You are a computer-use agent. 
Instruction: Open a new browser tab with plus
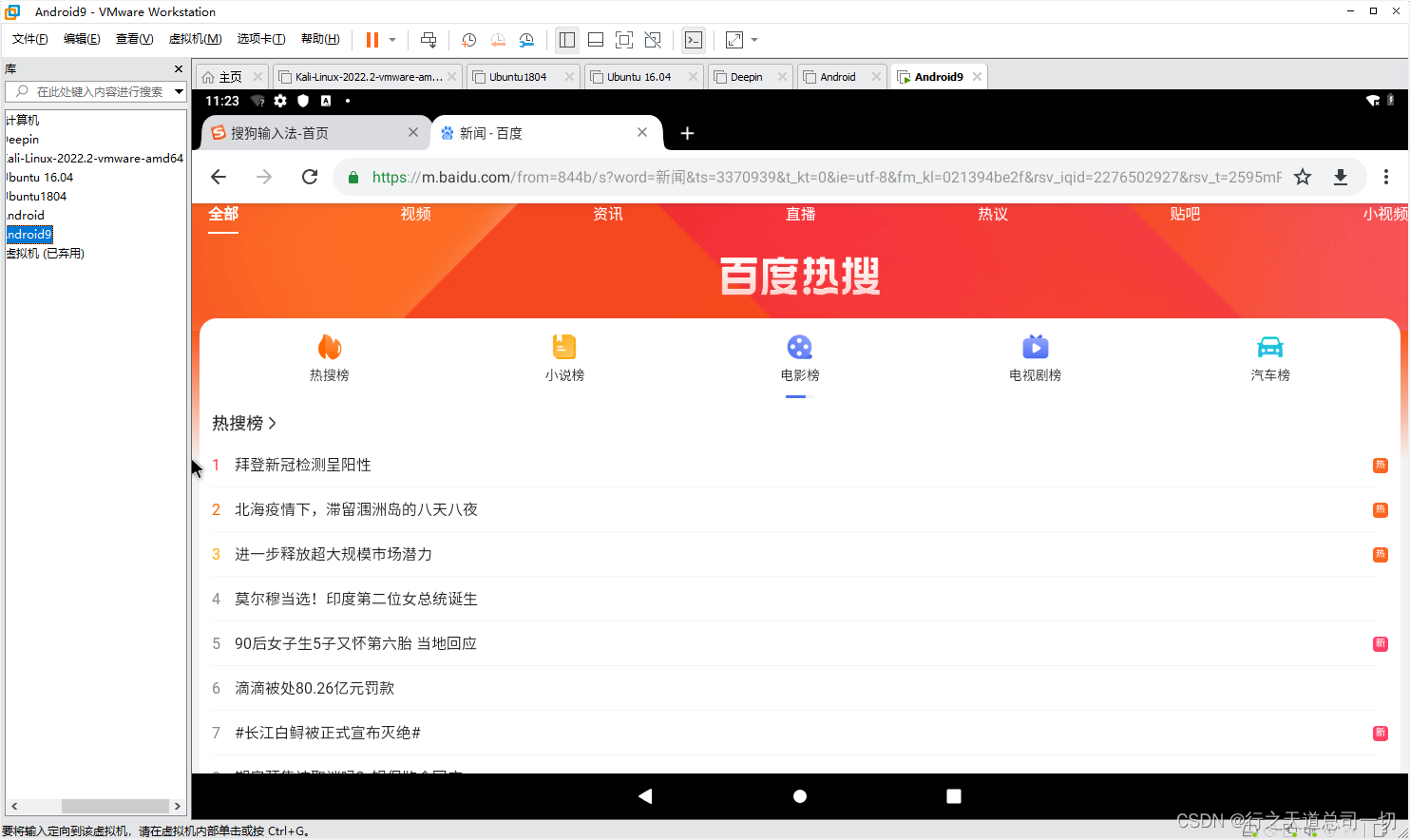(x=688, y=133)
